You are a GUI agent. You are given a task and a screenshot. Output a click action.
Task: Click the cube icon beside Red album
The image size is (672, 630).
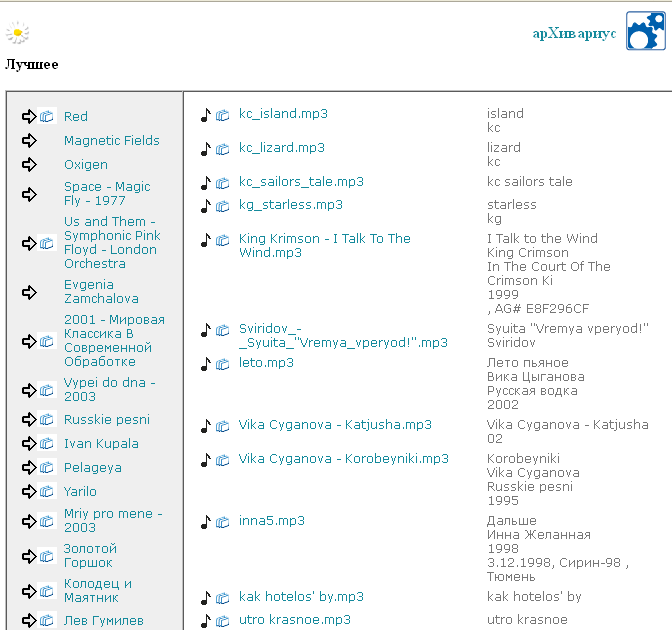[47, 117]
